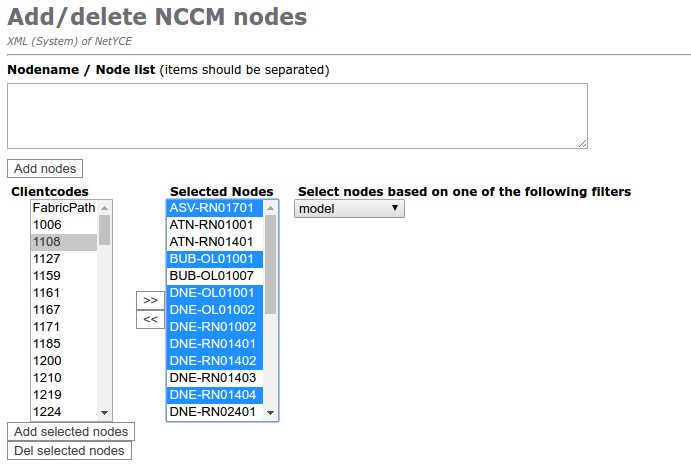
Task: Focus the Nodename / Node list text area
Action: [297, 116]
